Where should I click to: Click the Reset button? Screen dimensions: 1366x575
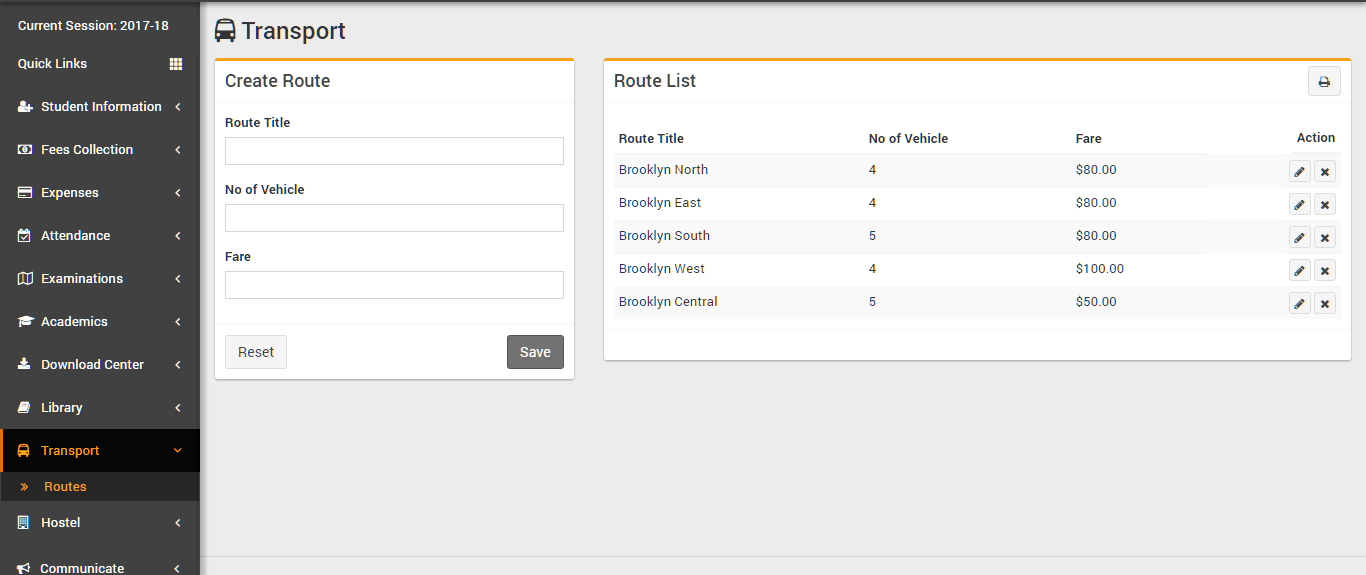point(256,352)
